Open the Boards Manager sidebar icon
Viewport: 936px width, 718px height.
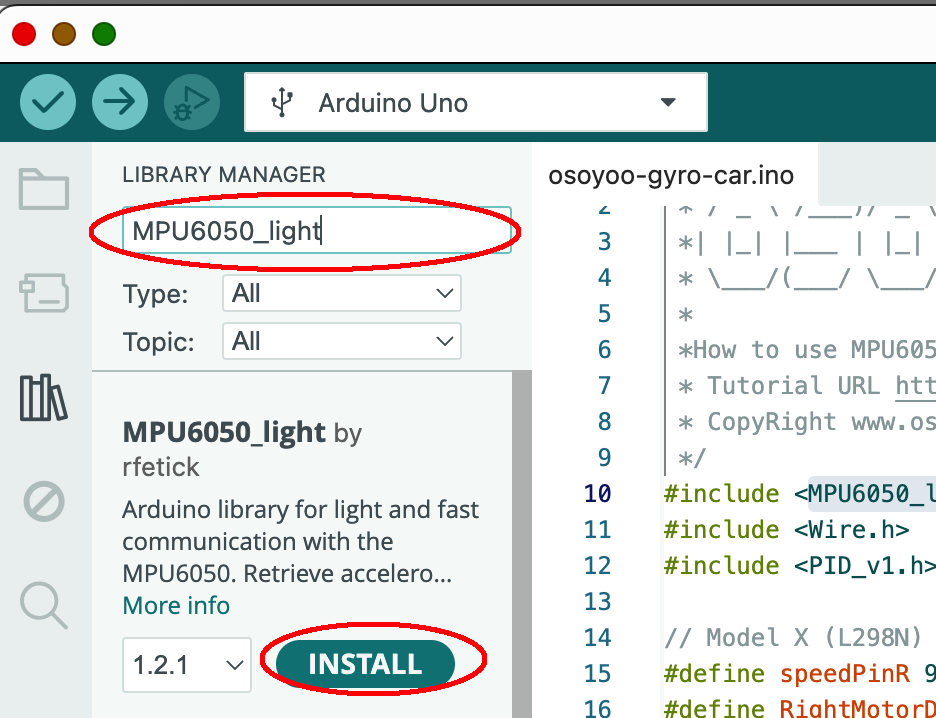pyautogui.click(x=44, y=294)
